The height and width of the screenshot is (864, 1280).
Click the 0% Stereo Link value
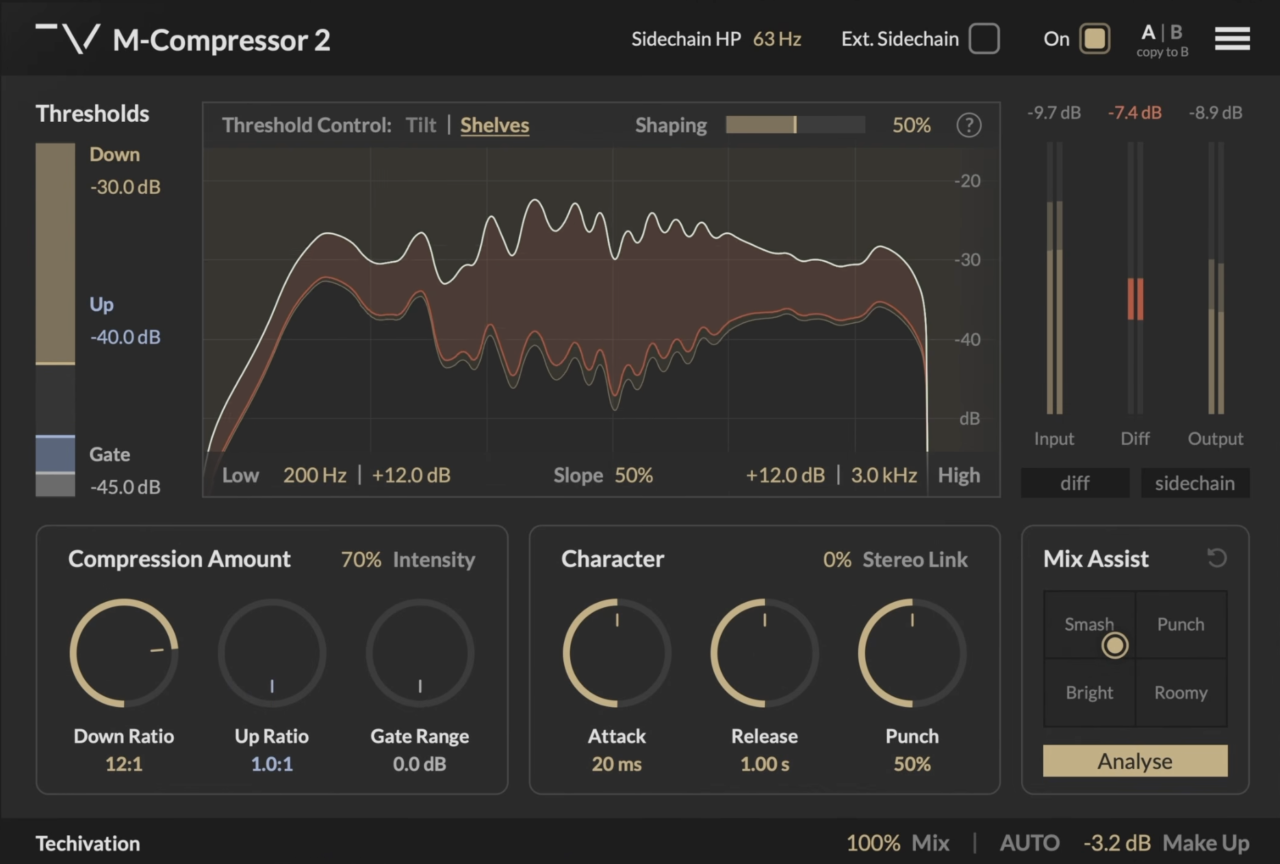point(837,560)
